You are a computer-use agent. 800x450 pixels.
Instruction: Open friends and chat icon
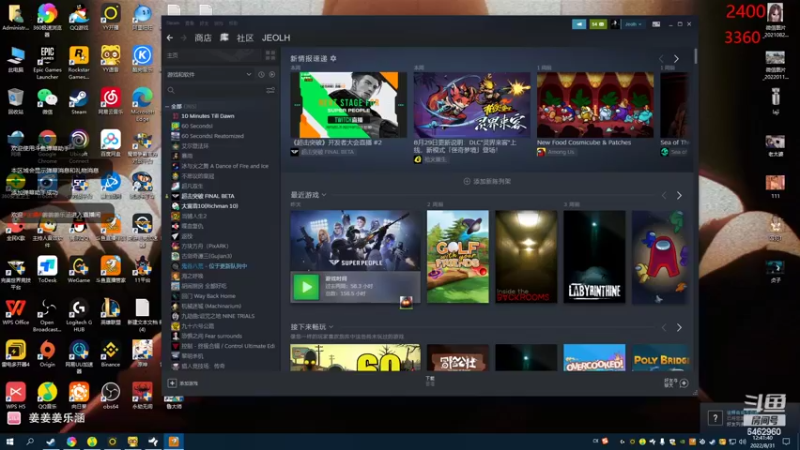[684, 383]
